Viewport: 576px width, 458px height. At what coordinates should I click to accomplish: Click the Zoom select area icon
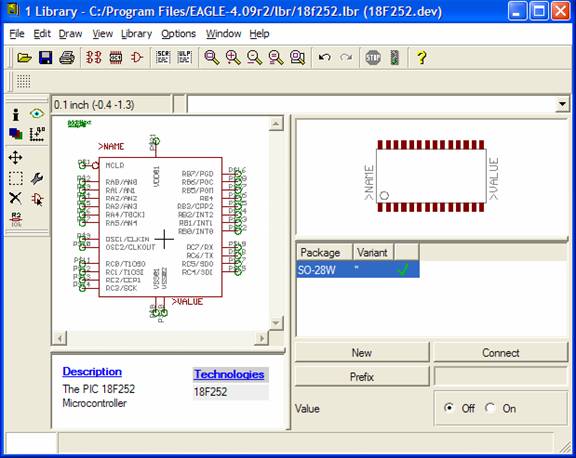coord(297,58)
